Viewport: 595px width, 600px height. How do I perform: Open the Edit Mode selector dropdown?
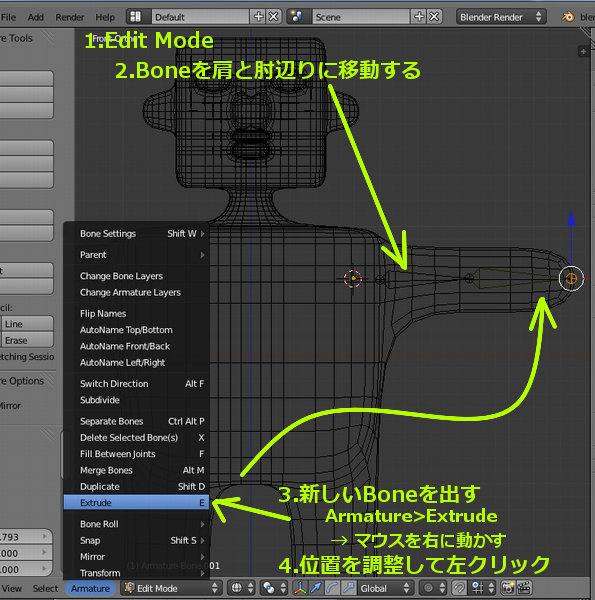[171, 588]
